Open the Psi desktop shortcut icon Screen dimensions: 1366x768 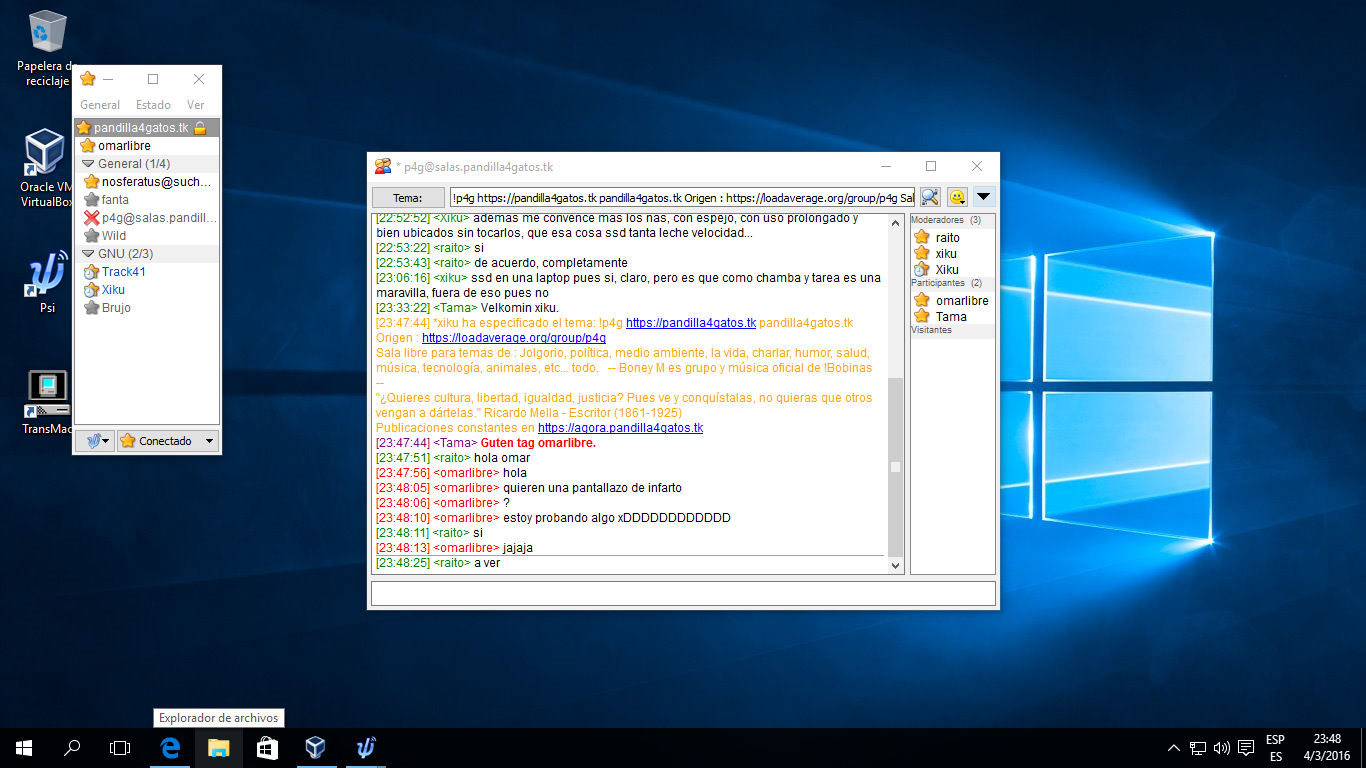pyautogui.click(x=47, y=278)
